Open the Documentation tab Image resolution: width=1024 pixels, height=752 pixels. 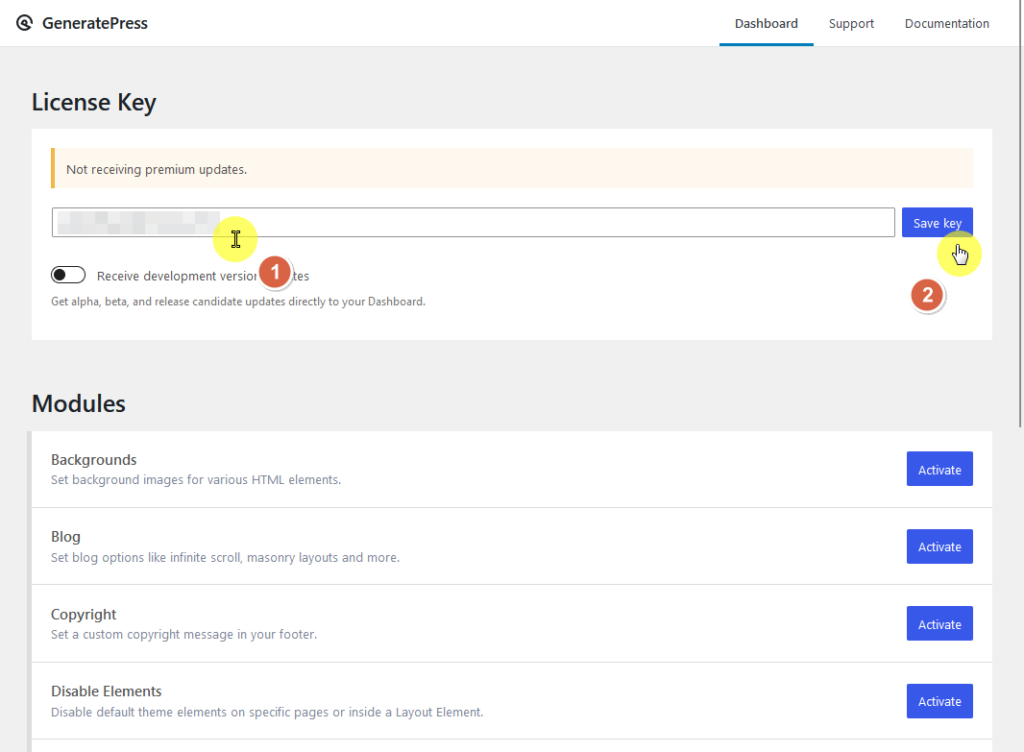click(946, 24)
